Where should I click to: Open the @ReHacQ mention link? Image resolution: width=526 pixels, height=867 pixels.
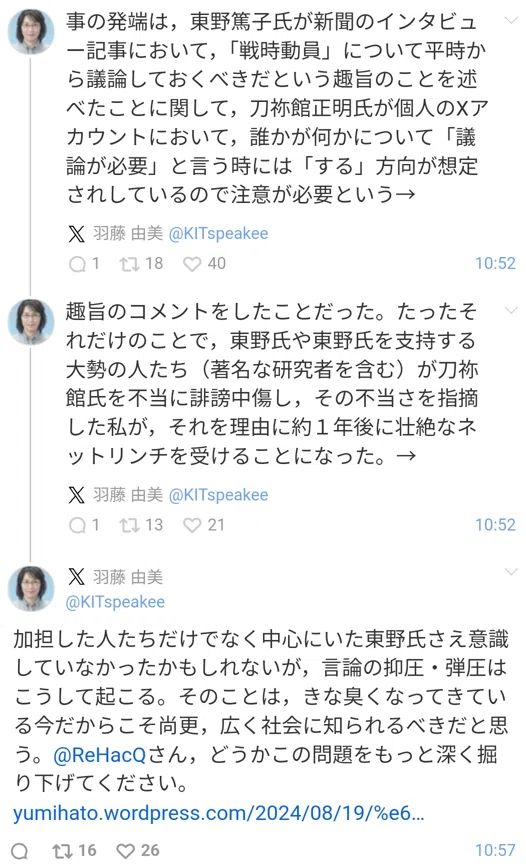click(x=100, y=755)
